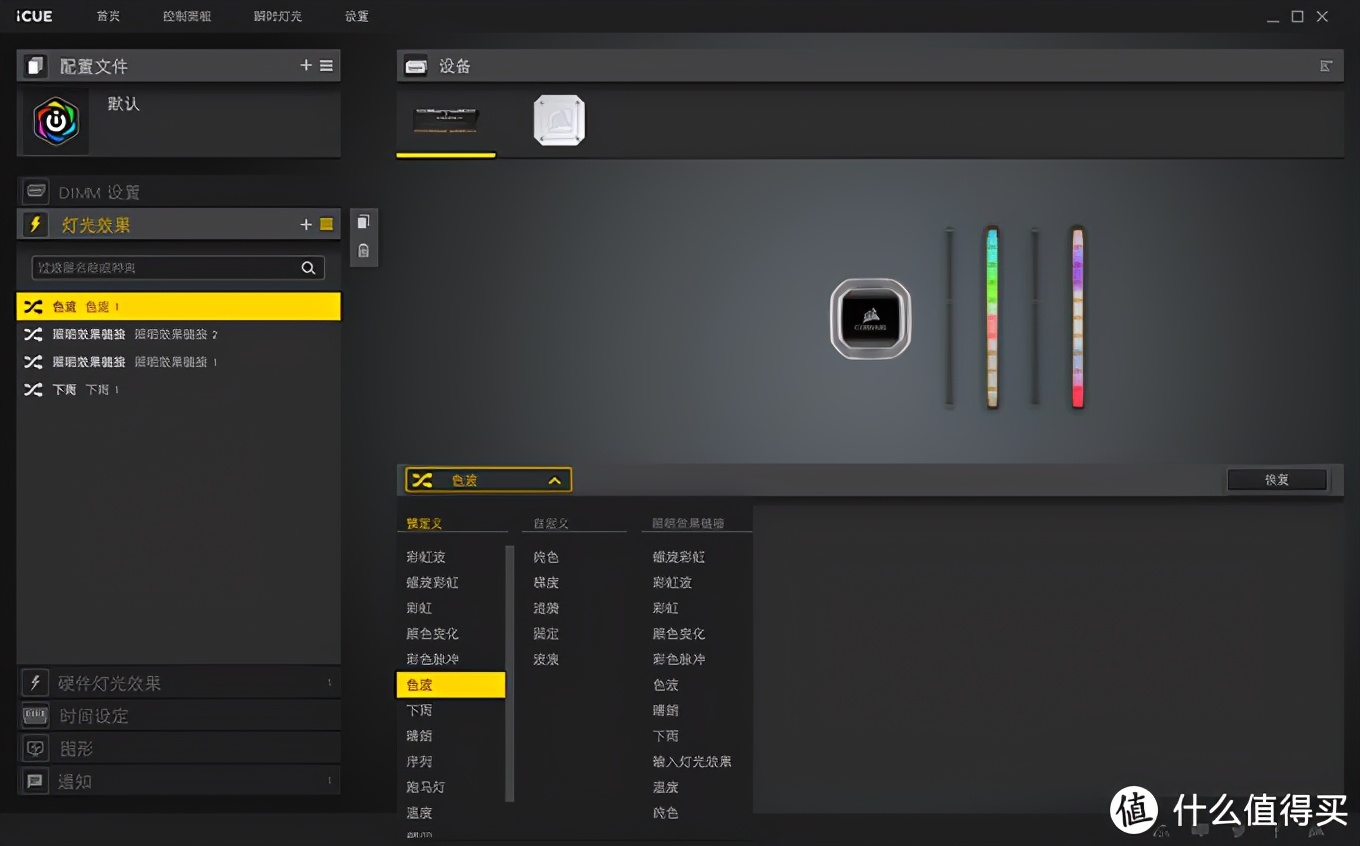Select the white cooler device thumbnail
1360x846 pixels.
559,120
